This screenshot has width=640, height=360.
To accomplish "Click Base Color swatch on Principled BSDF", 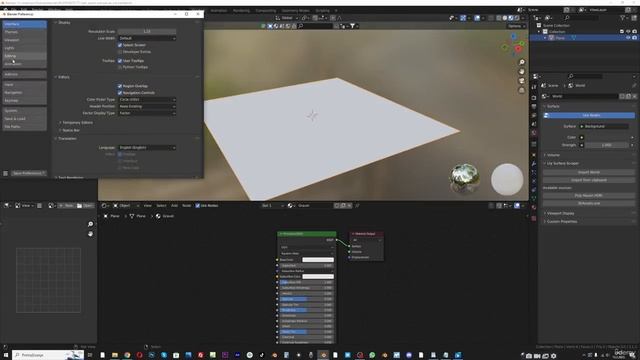I will tap(318, 260).
